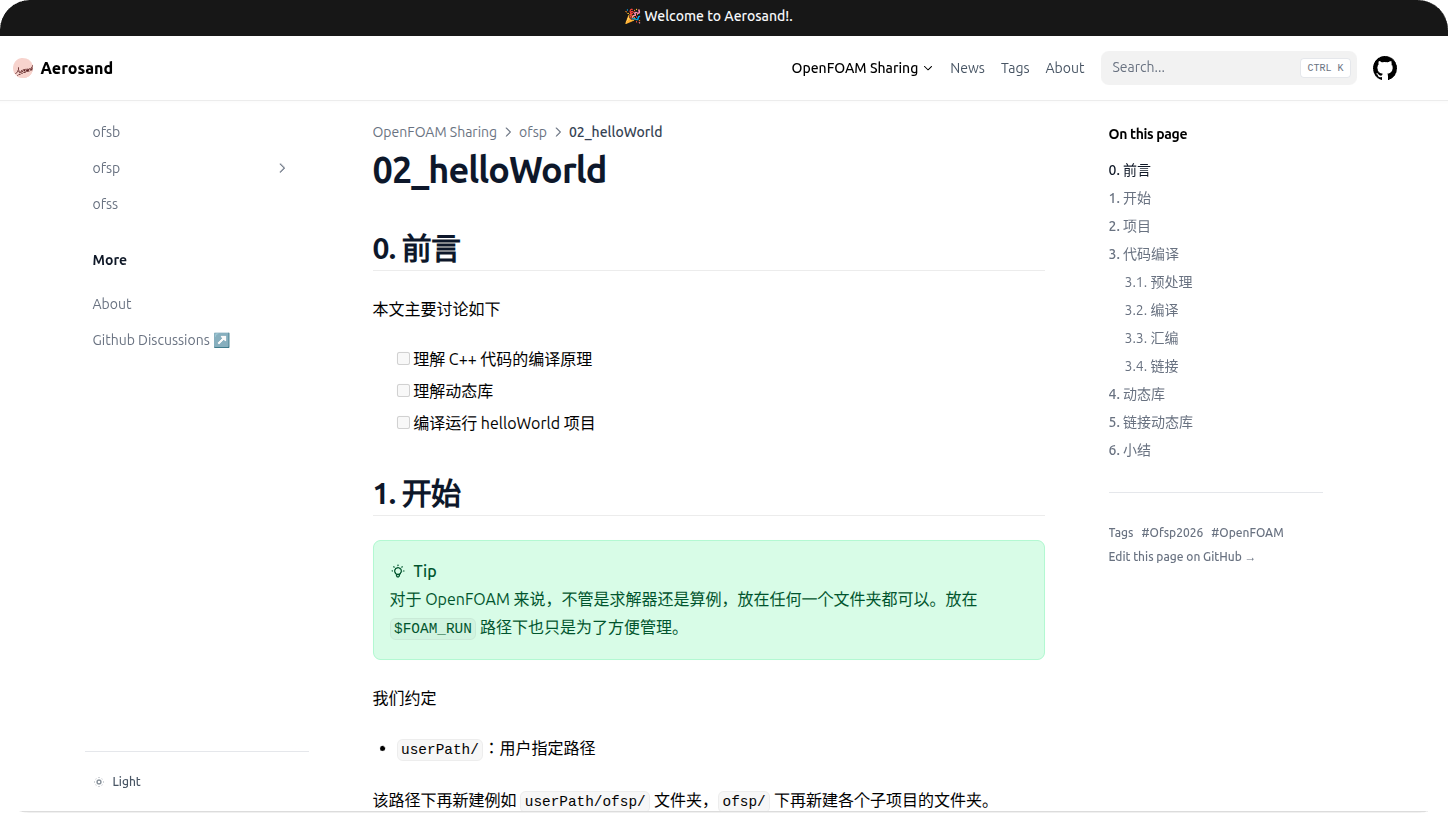This screenshot has width=1448, height=813.
Task: Select ofsp in the sidebar
Action: pyautogui.click(x=106, y=168)
